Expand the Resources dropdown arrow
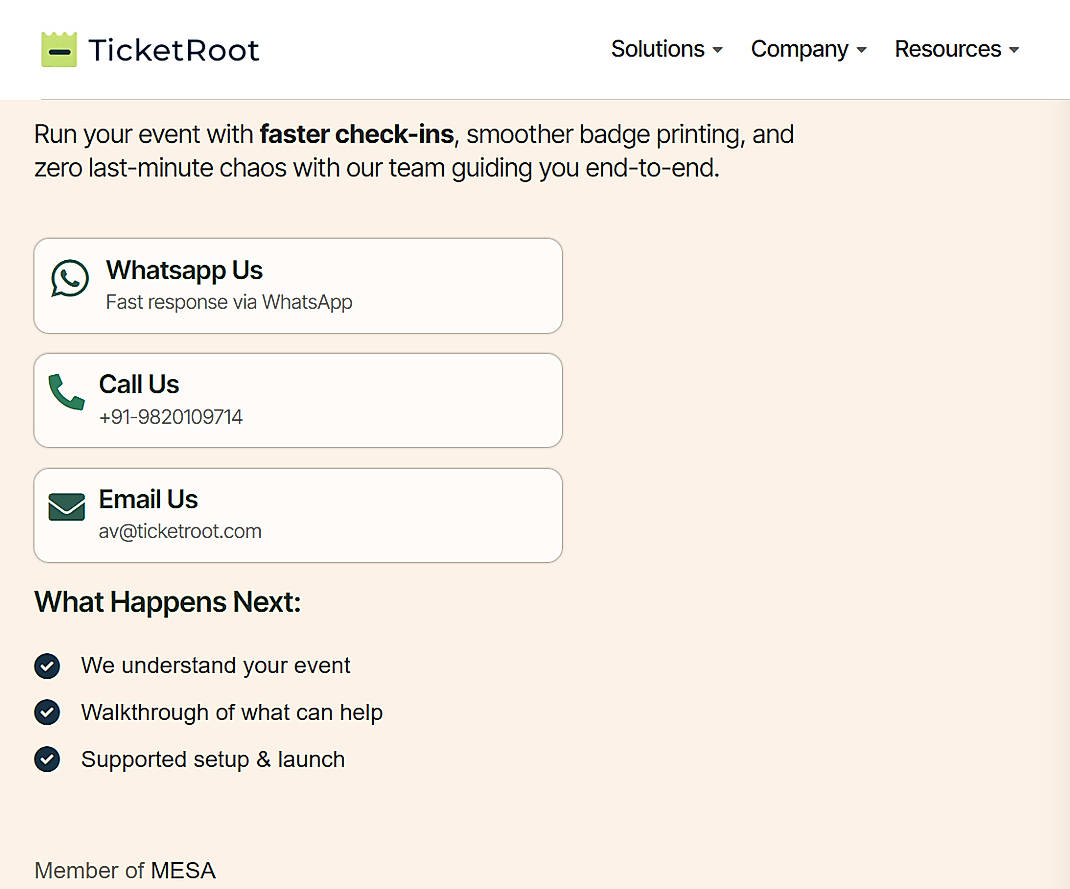 point(1014,50)
